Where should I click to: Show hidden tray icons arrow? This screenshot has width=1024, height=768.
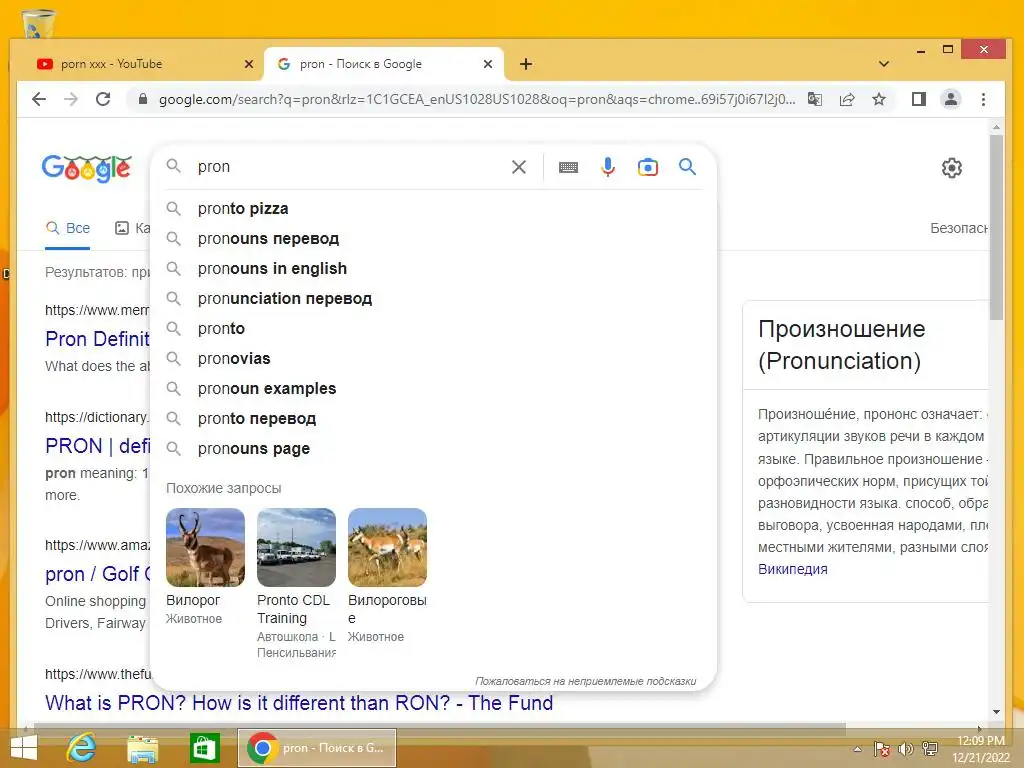857,749
